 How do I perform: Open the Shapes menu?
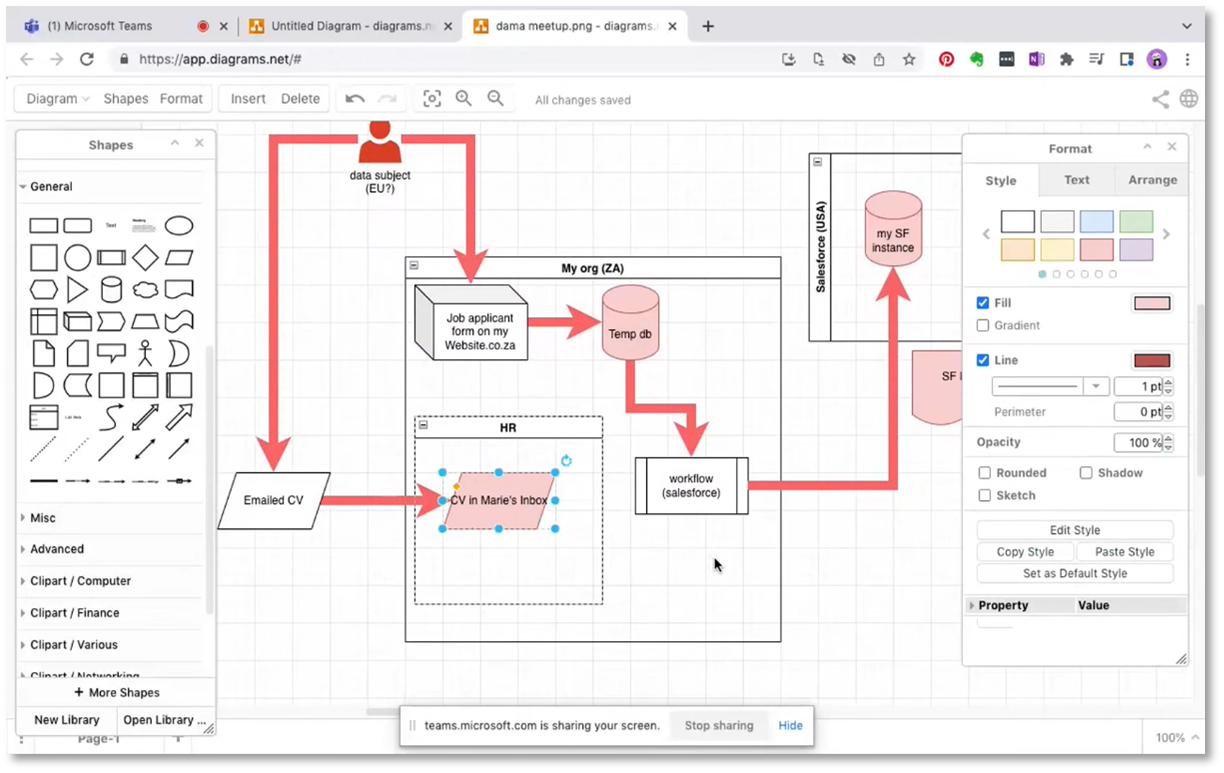point(126,98)
